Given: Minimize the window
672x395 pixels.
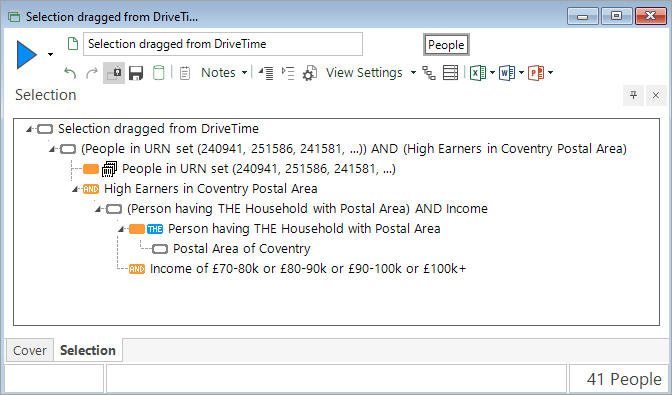Looking at the screenshot, I should (582, 16).
